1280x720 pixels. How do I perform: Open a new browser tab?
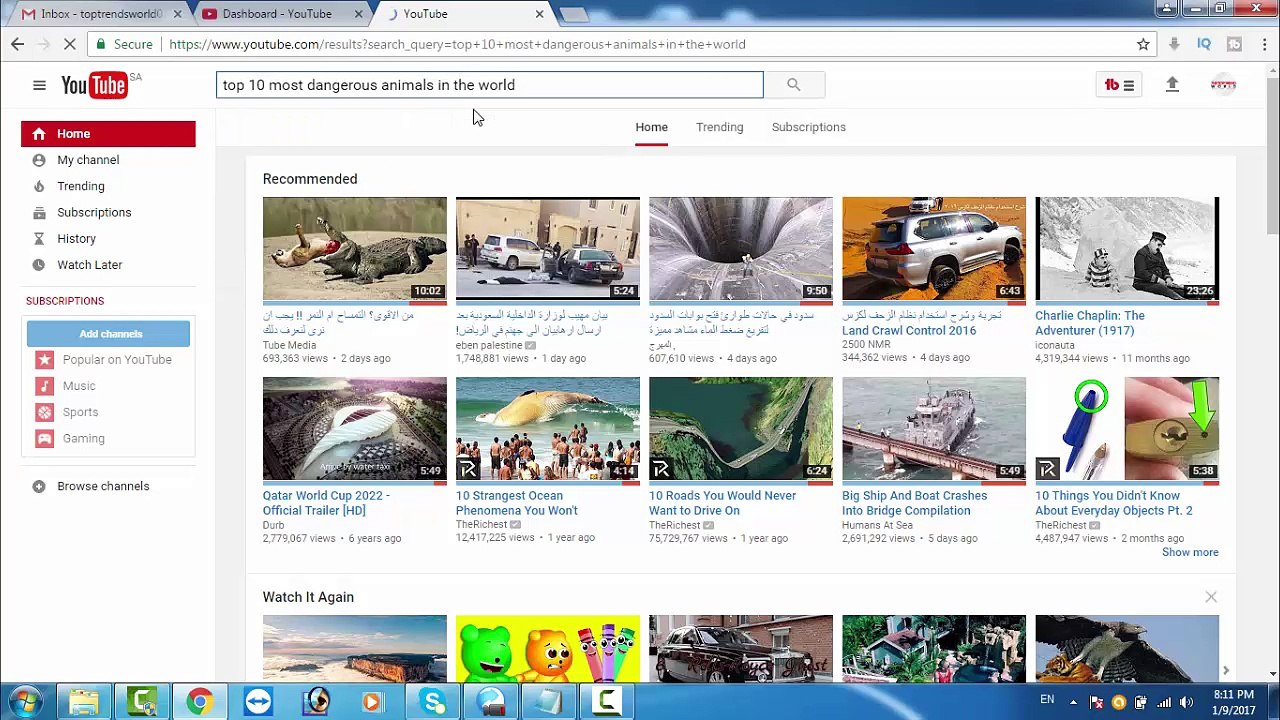point(573,14)
